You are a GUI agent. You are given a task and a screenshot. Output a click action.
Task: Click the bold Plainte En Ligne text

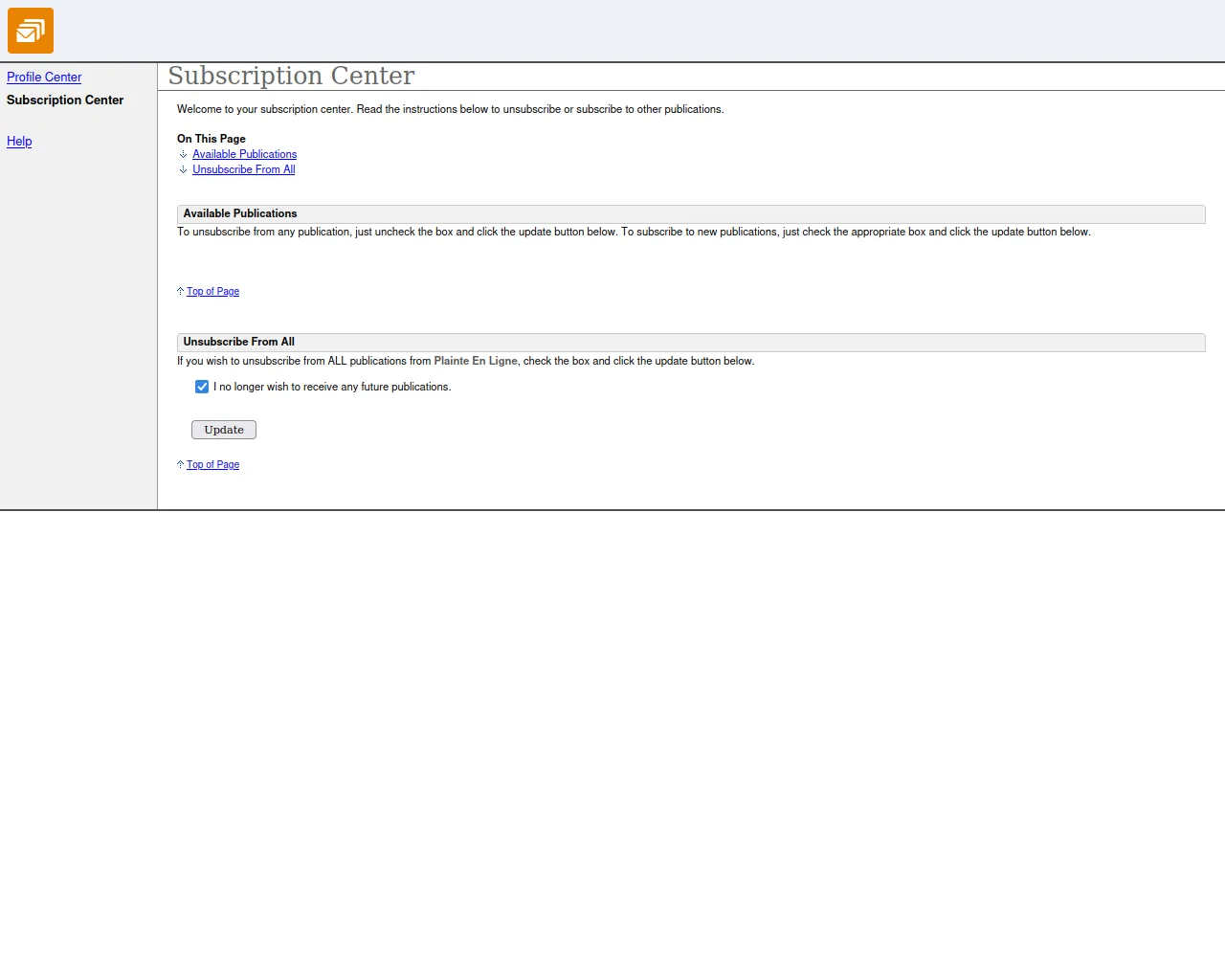pyautogui.click(x=476, y=361)
